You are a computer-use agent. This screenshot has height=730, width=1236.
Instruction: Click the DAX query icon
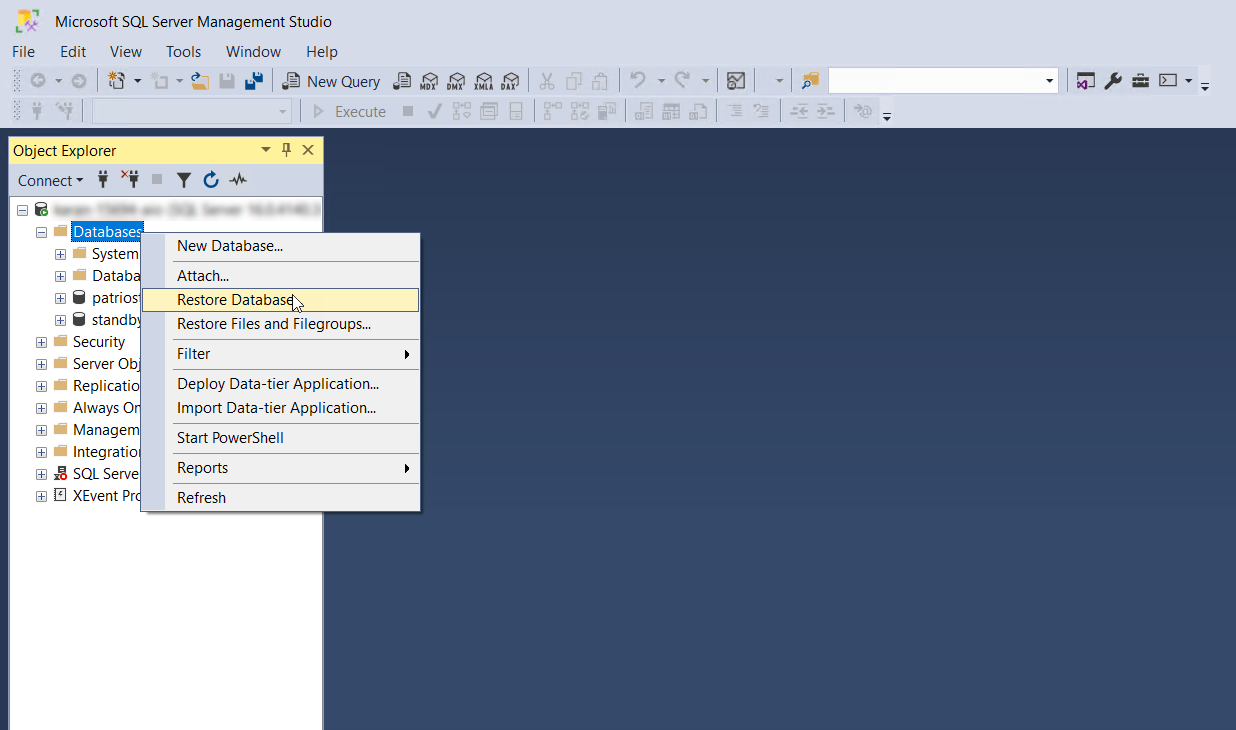click(510, 81)
